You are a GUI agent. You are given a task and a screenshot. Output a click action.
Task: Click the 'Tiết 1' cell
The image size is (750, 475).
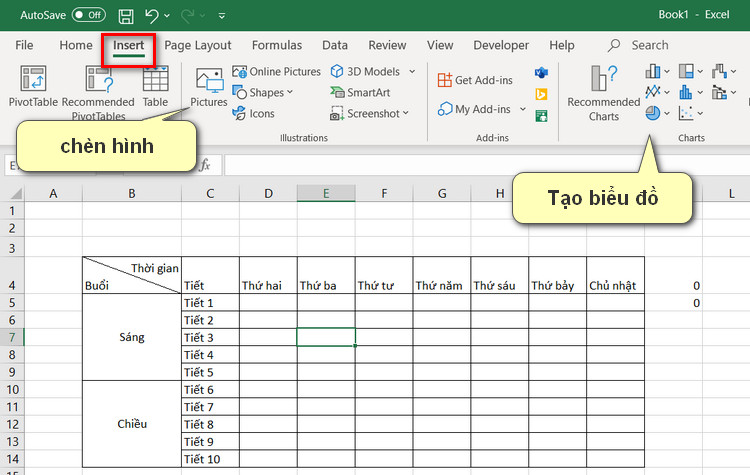pyautogui.click(x=210, y=303)
